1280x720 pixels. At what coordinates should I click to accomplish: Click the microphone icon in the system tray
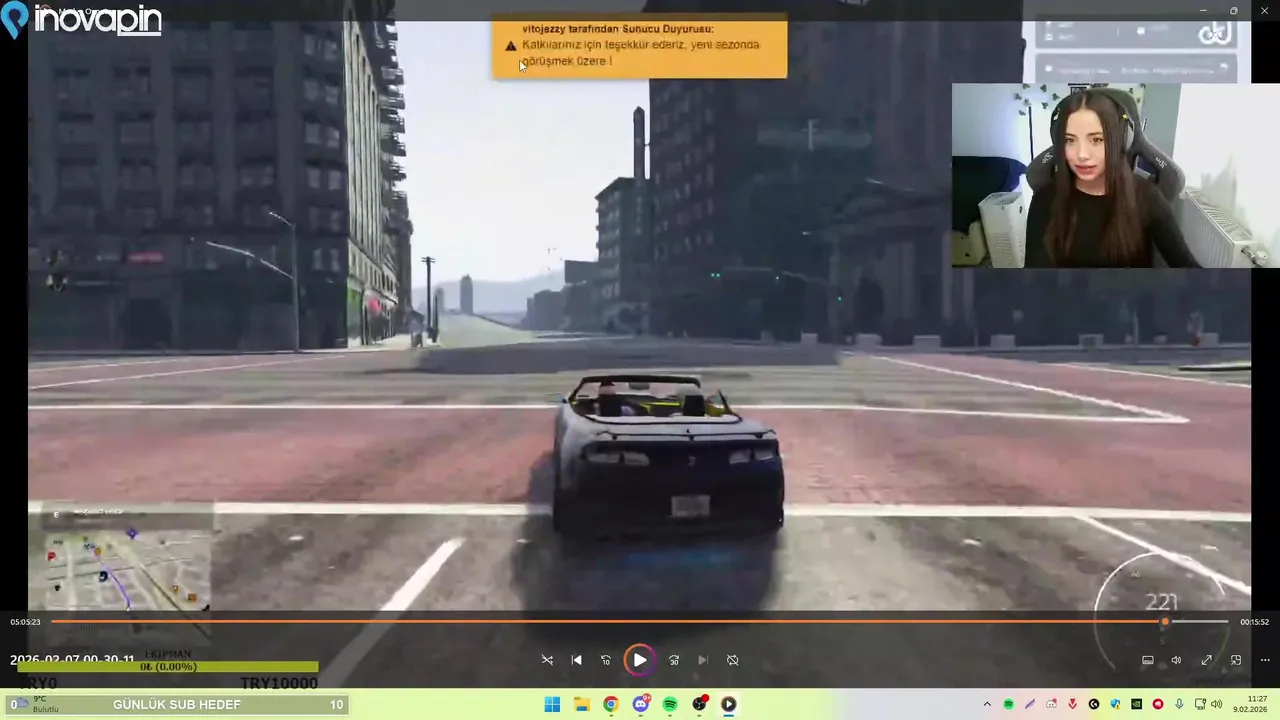click(1180, 704)
